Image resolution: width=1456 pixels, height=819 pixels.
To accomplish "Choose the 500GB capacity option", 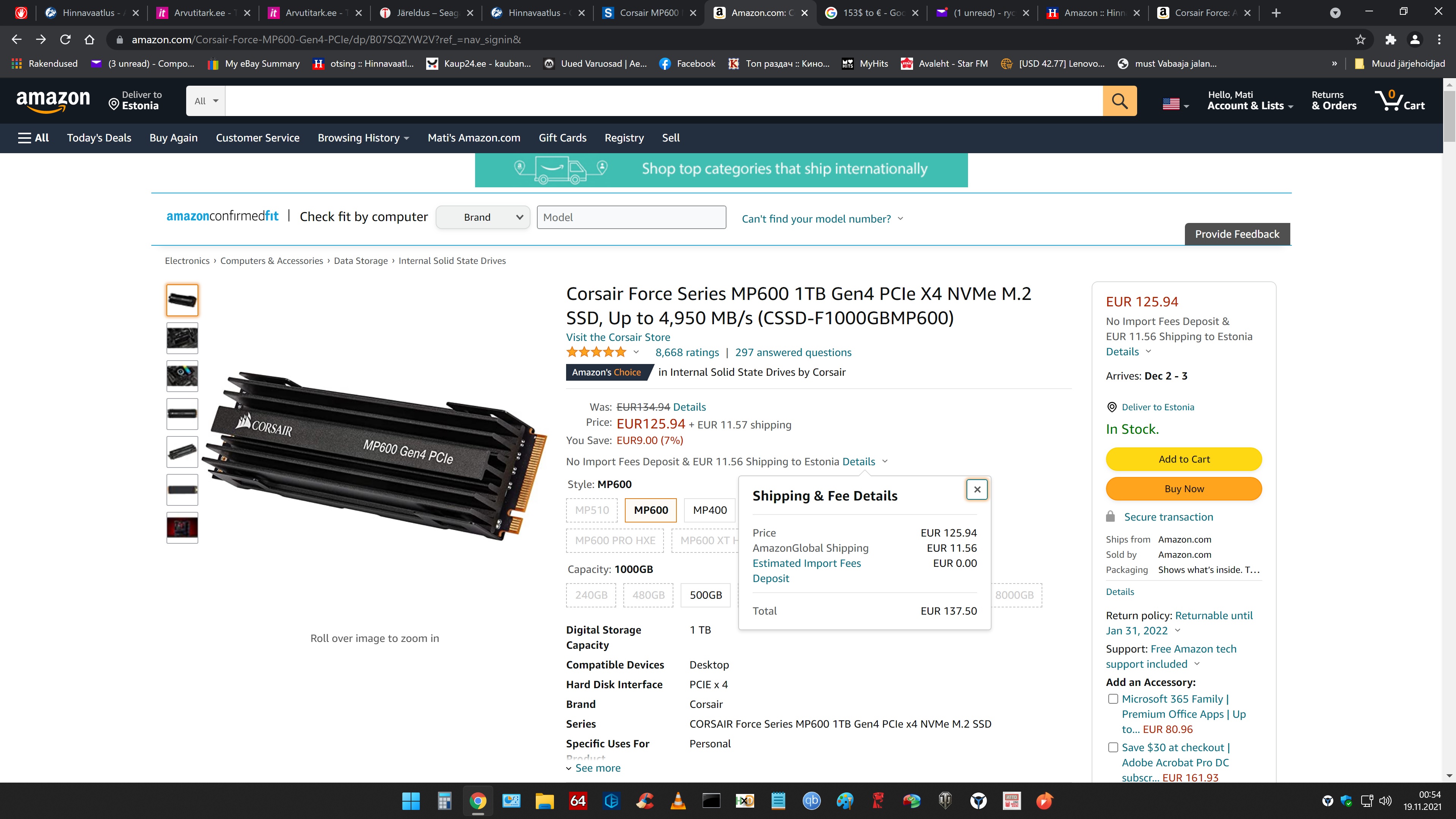I will [x=705, y=595].
